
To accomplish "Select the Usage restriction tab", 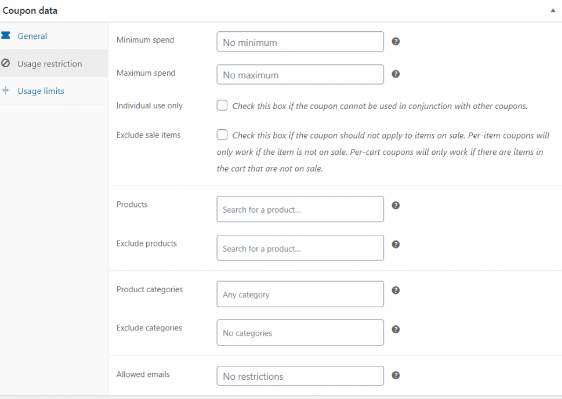I will [54, 63].
